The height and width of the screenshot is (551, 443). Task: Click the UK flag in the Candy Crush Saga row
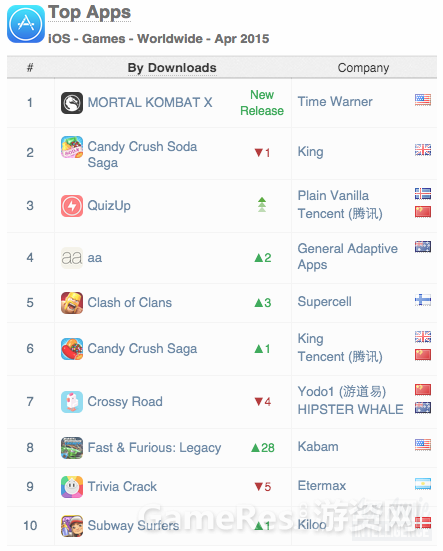pyautogui.click(x=423, y=337)
